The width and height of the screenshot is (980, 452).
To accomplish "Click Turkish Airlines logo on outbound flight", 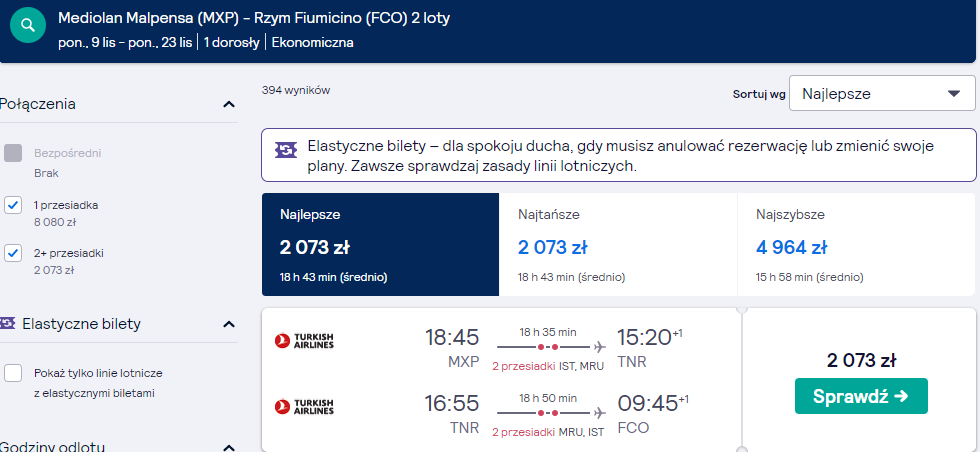I will [304, 340].
